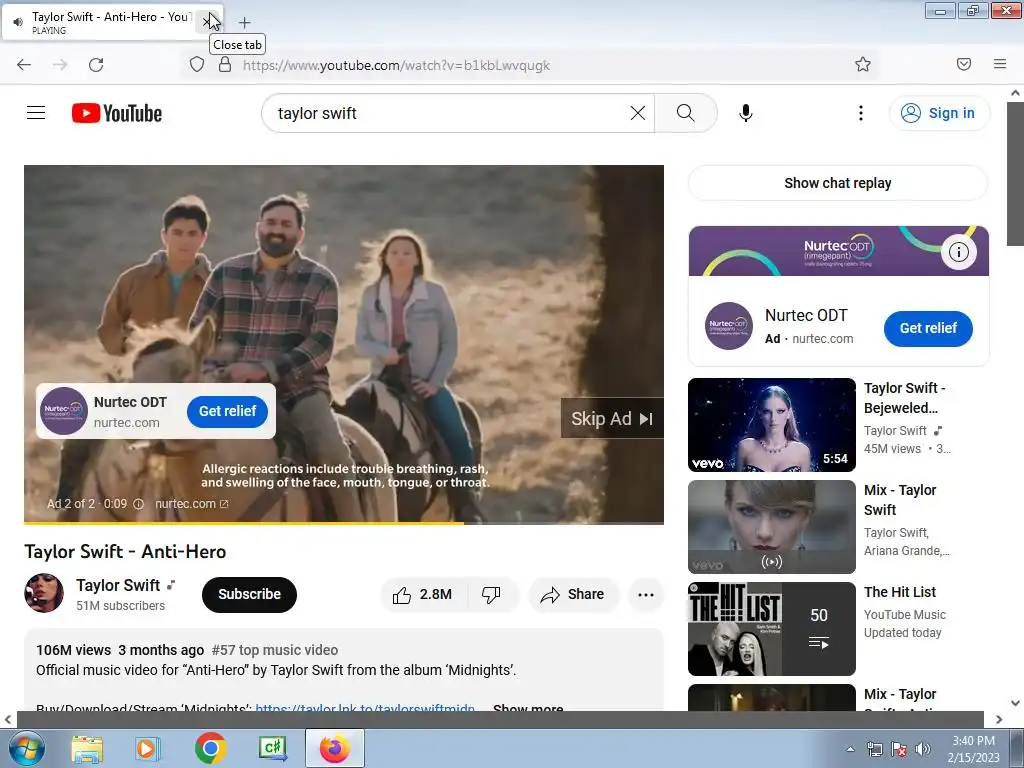The height and width of the screenshot is (768, 1024).
Task: Open network tray icon
Action: 874,749
